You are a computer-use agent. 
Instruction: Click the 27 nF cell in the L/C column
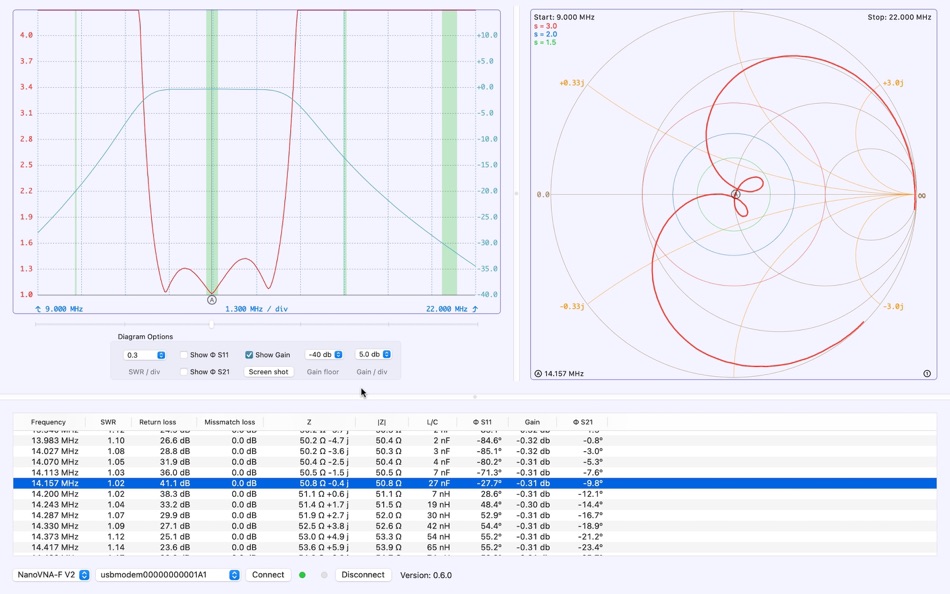tap(439, 483)
